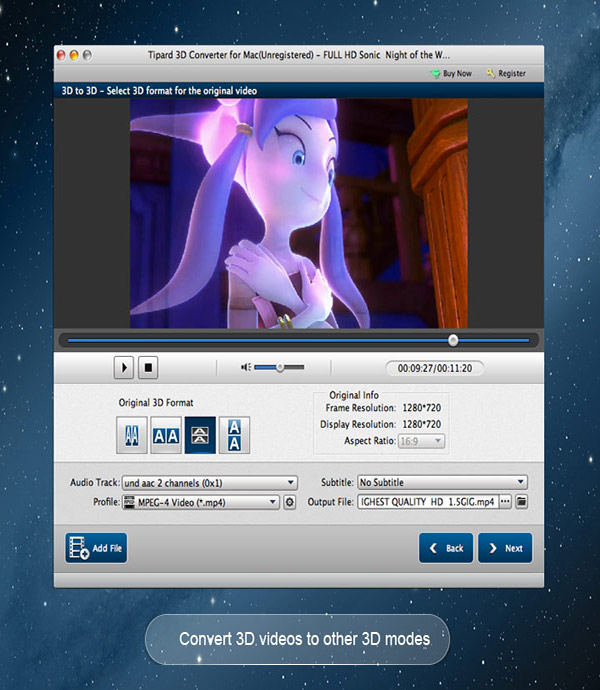Proceed with the Next button
This screenshot has height=690, width=600.
505,548
